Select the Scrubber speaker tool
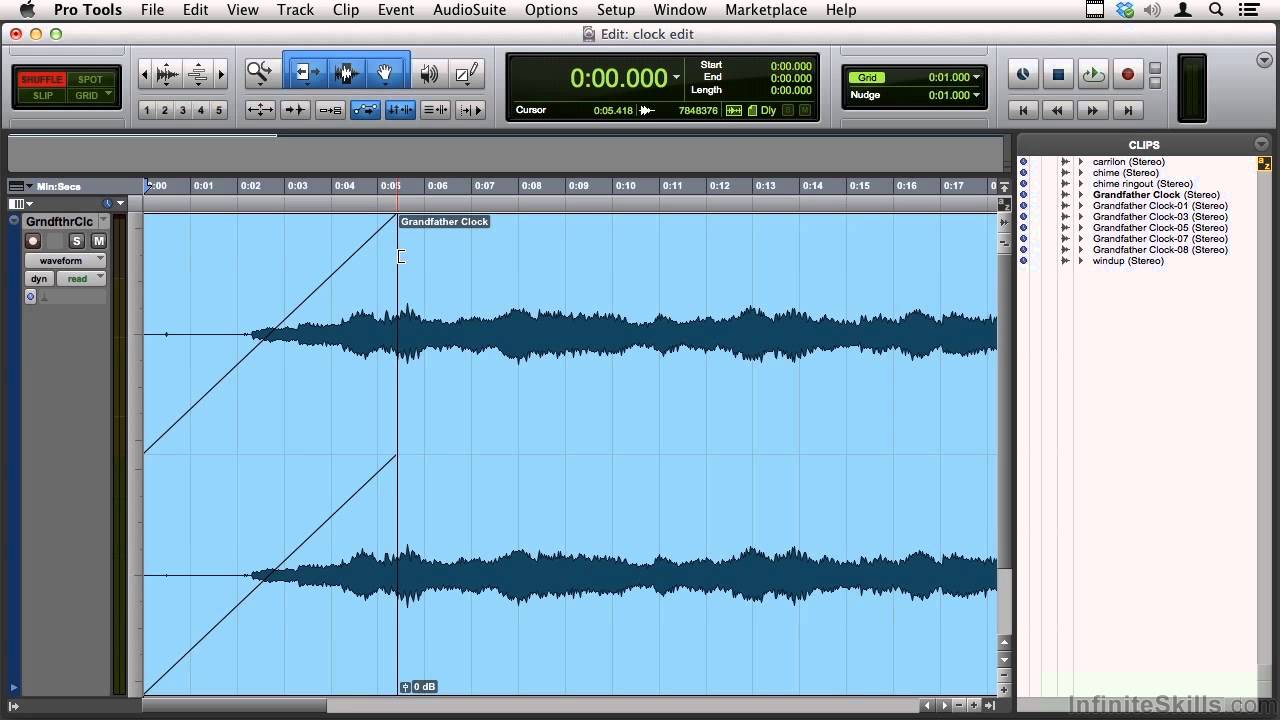 (429, 73)
